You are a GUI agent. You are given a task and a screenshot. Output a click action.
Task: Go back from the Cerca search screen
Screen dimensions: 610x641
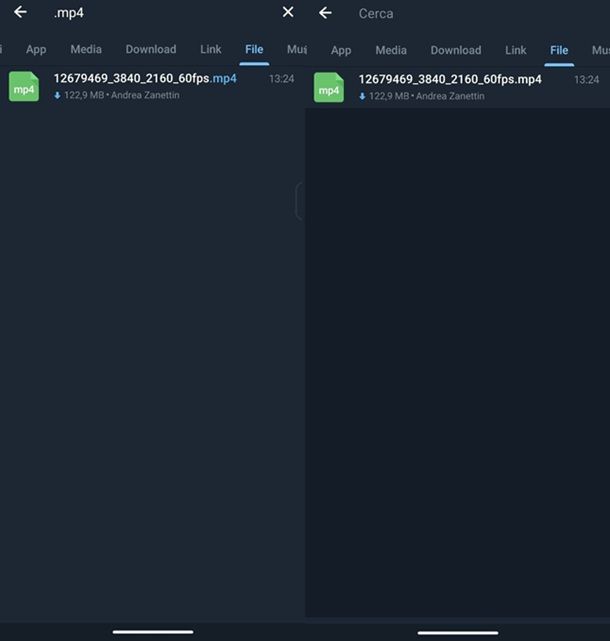(x=325, y=13)
